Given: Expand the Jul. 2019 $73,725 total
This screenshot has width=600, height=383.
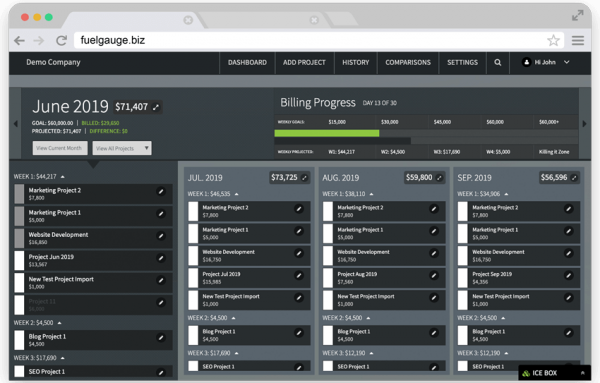Looking at the screenshot, I should point(305,178).
